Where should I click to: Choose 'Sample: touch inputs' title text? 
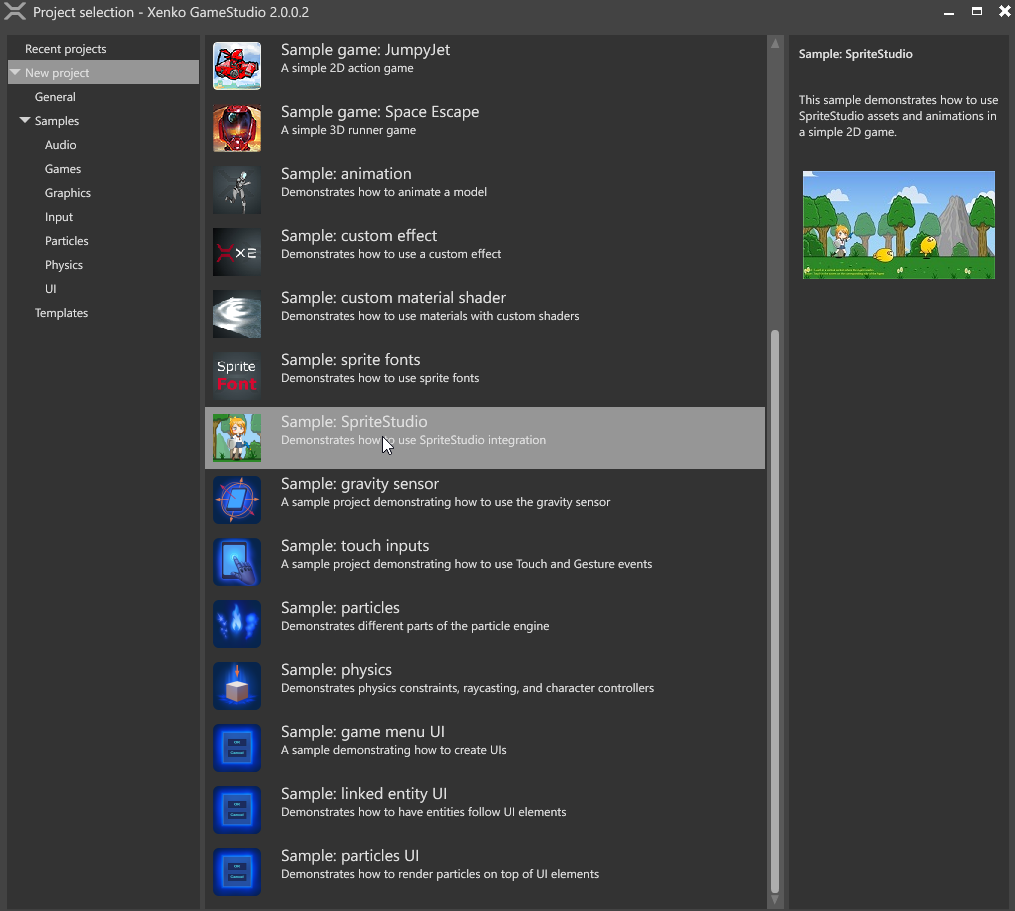tap(355, 546)
